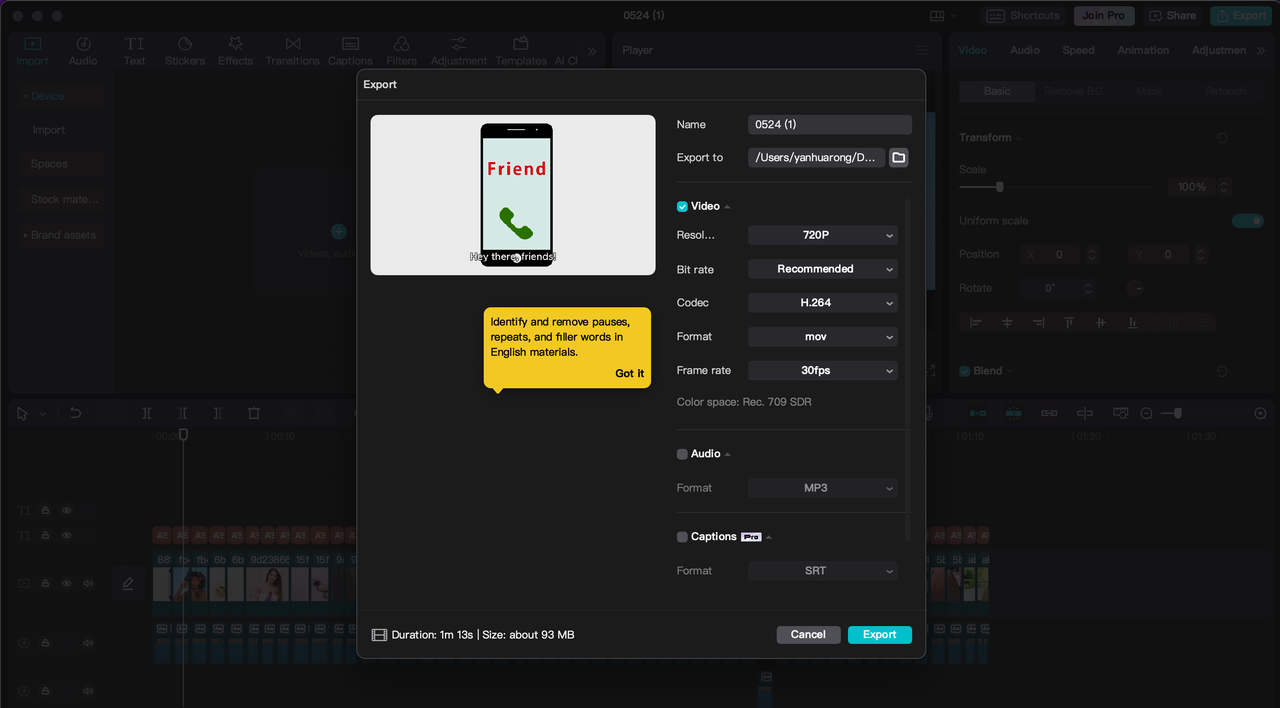This screenshot has height=708, width=1280.
Task: Enable the Audio export checkbox
Action: [682, 454]
